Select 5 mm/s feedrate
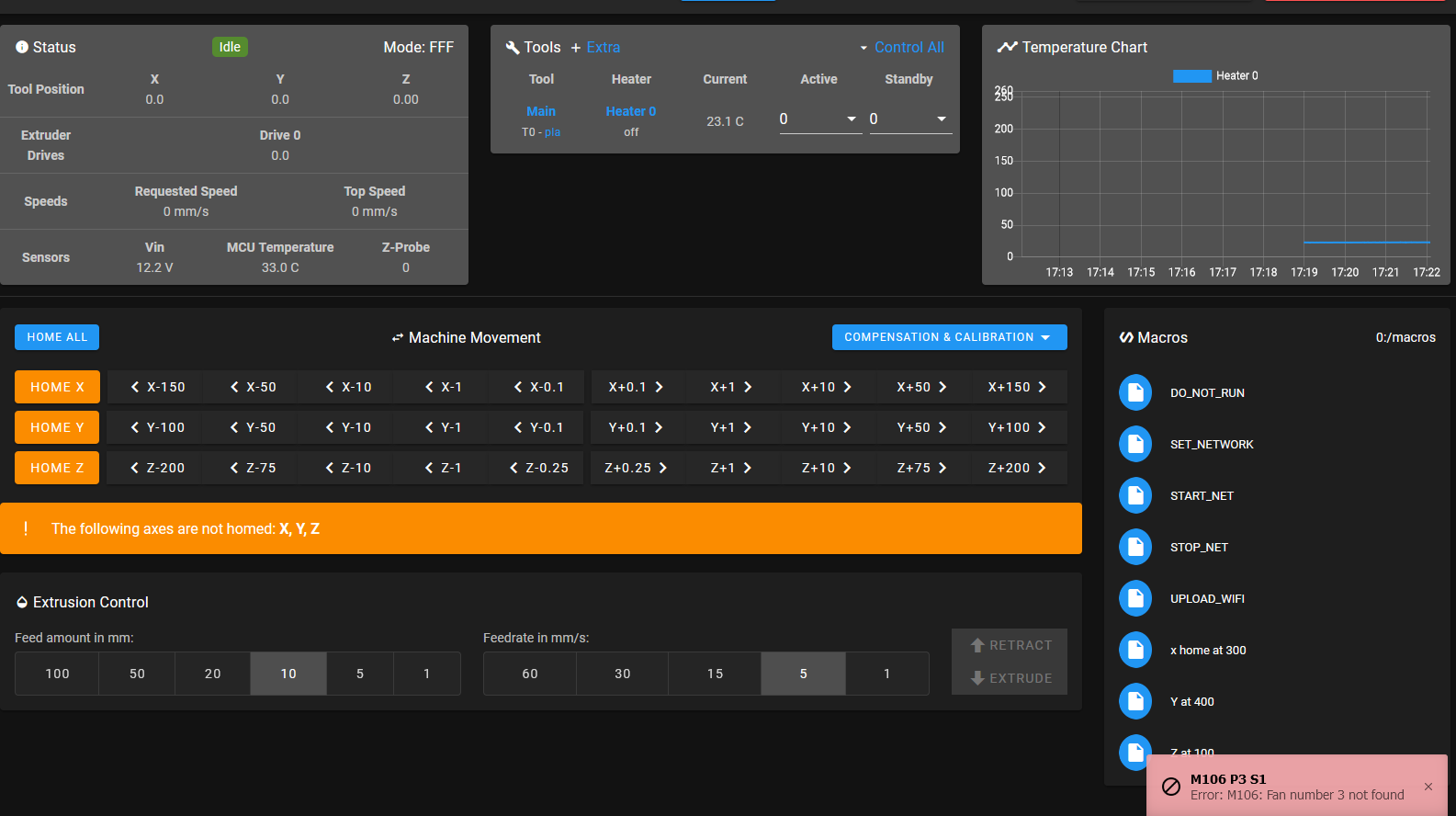This screenshot has width=1456, height=816. tap(804, 674)
